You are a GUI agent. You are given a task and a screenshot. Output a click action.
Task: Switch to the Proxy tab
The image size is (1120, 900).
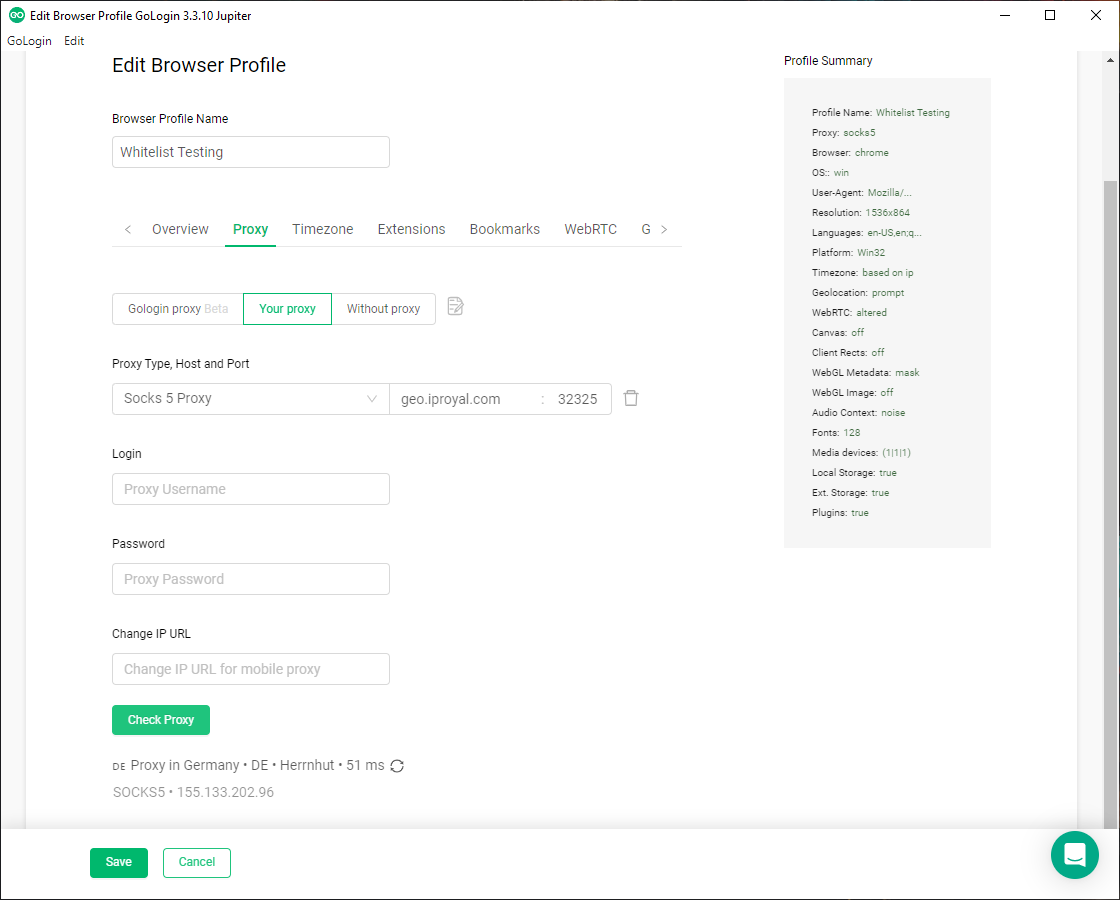250,229
